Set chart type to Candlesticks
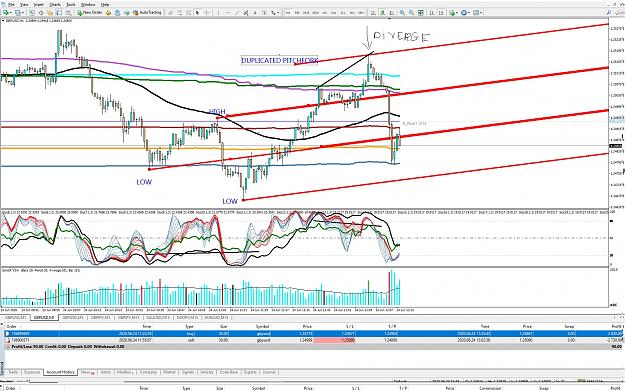 click(382, 13)
